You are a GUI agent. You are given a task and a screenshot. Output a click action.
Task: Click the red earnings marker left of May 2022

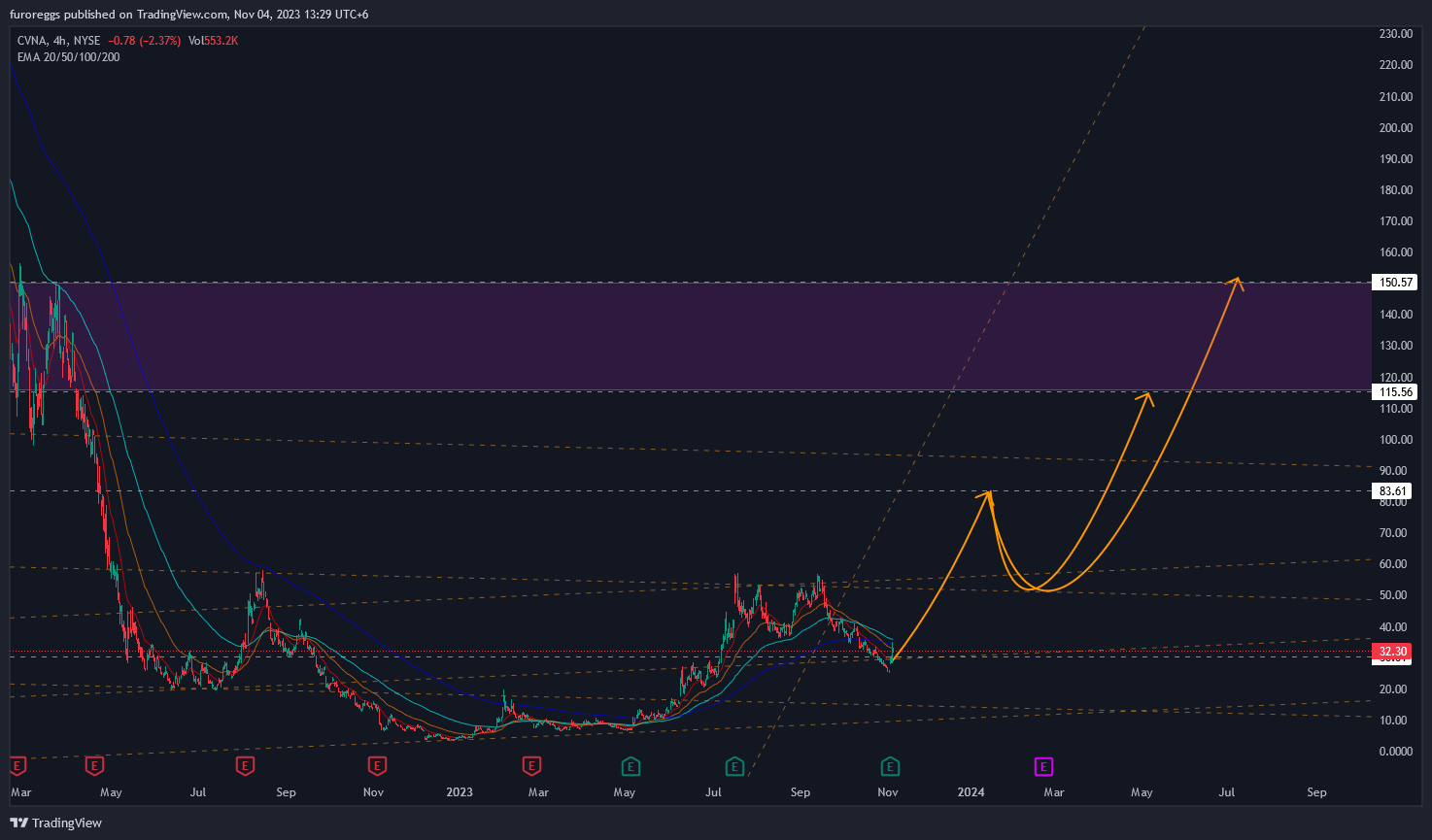coord(94,767)
